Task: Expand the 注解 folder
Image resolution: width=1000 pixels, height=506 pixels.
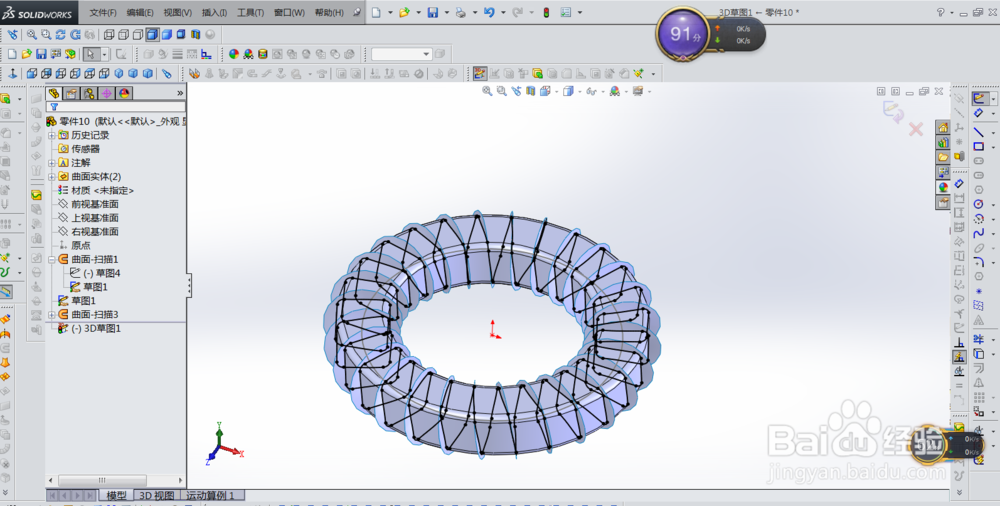Action: click(x=52, y=163)
